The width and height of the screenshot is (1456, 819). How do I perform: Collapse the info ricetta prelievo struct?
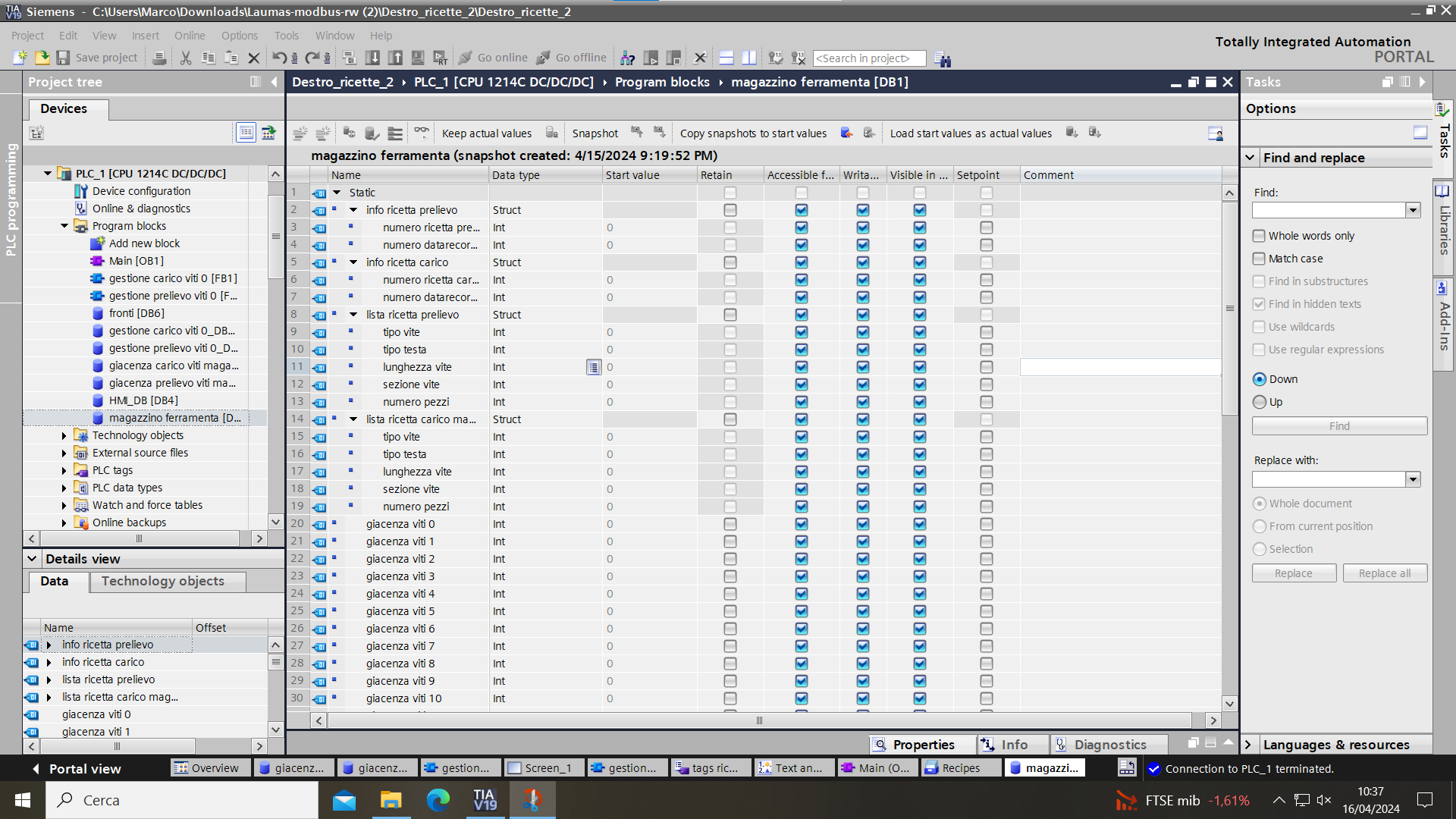353,210
